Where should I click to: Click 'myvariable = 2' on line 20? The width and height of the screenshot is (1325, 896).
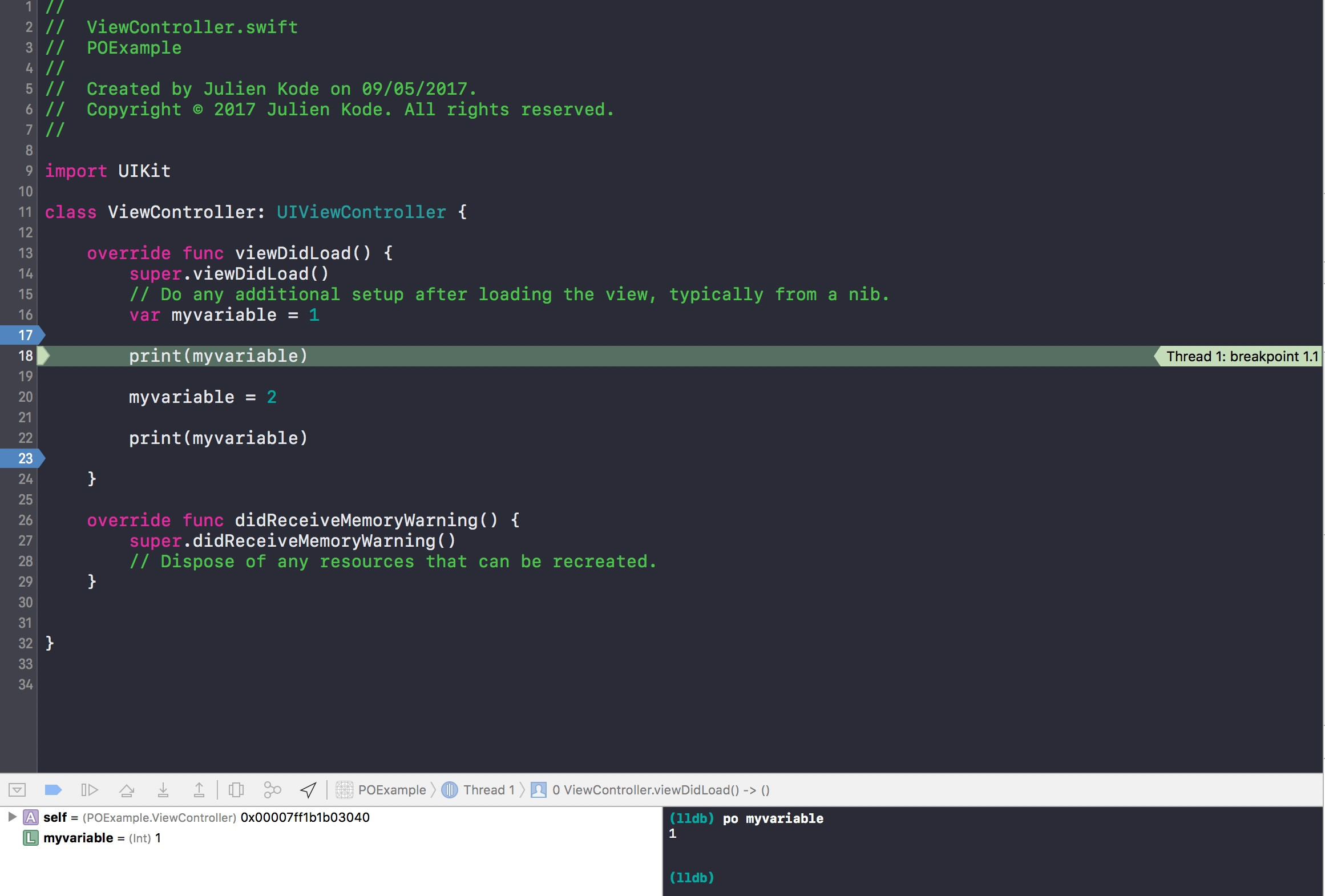(x=203, y=397)
